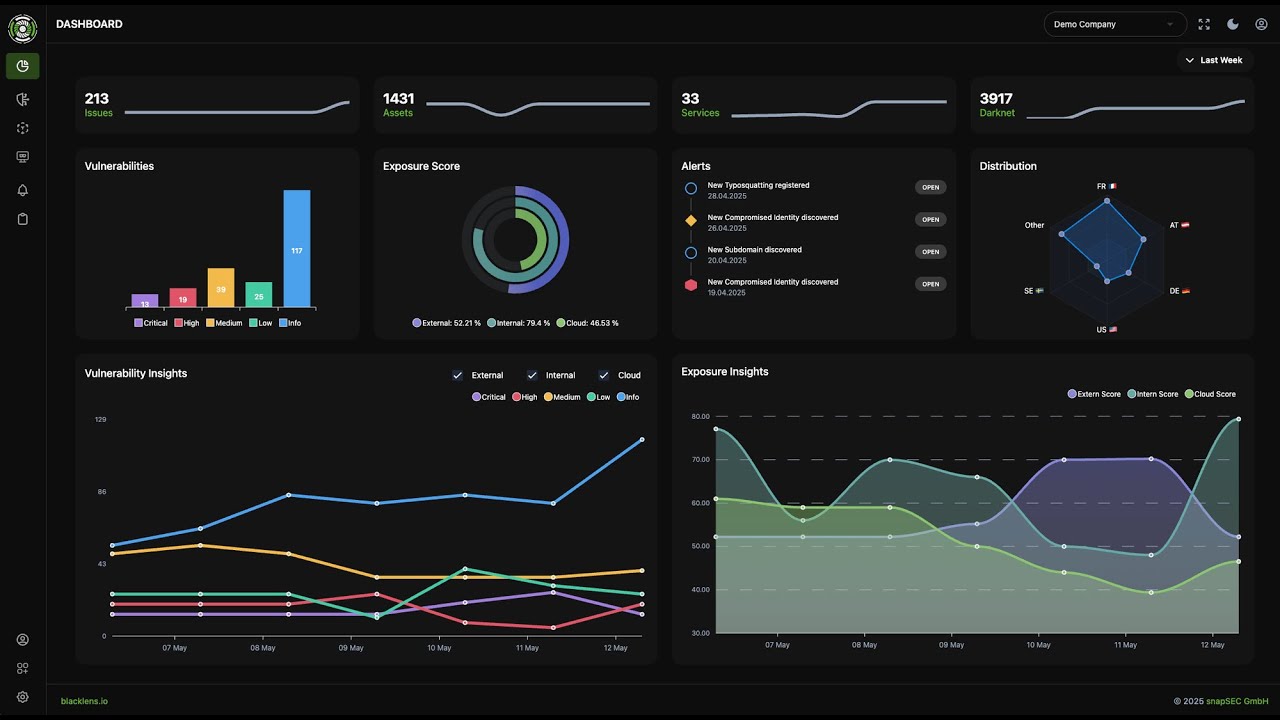Click OPEN for New Subdomain discovered alert
1280x720 pixels.
(x=930, y=252)
